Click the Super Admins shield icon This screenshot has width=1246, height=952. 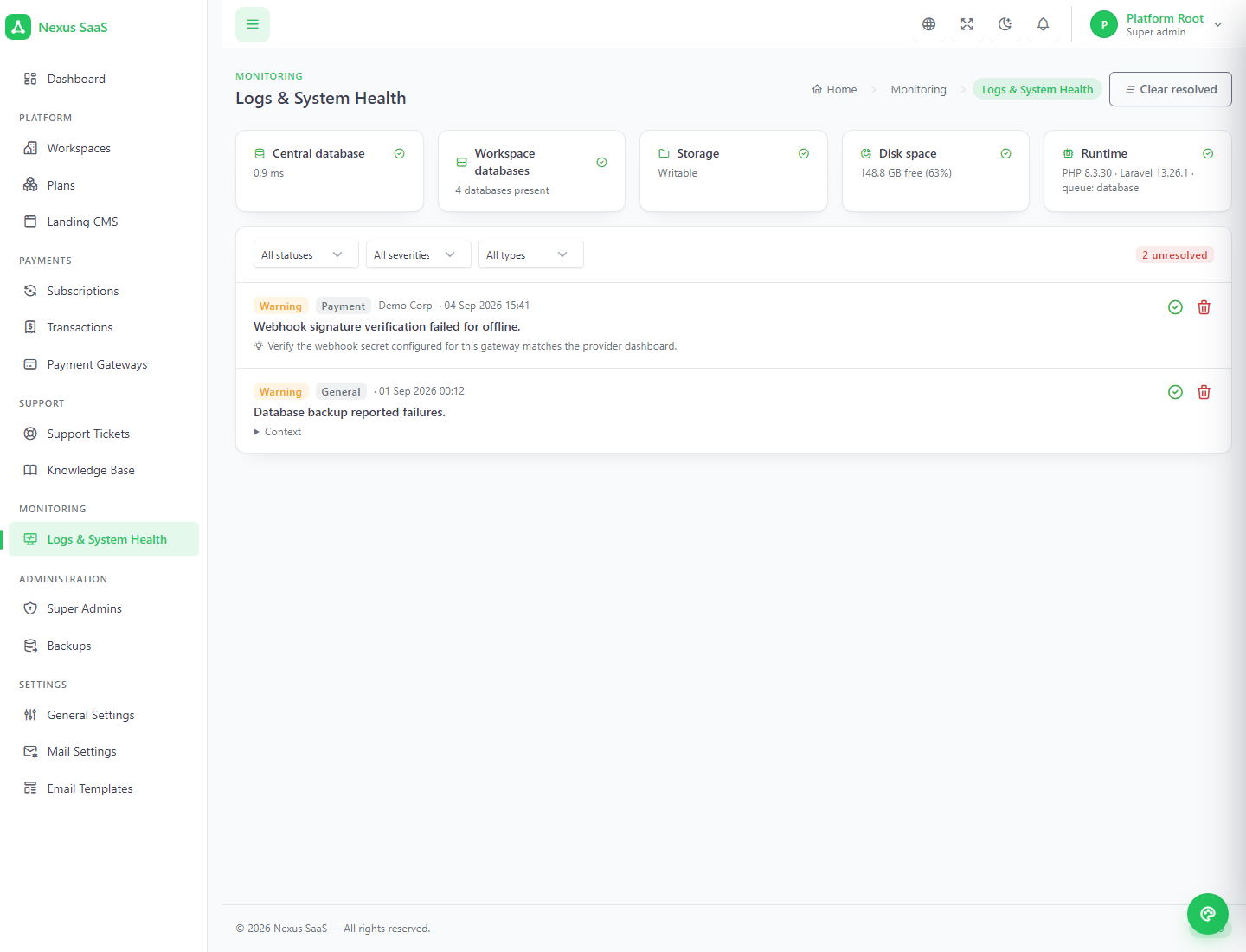pos(30,608)
